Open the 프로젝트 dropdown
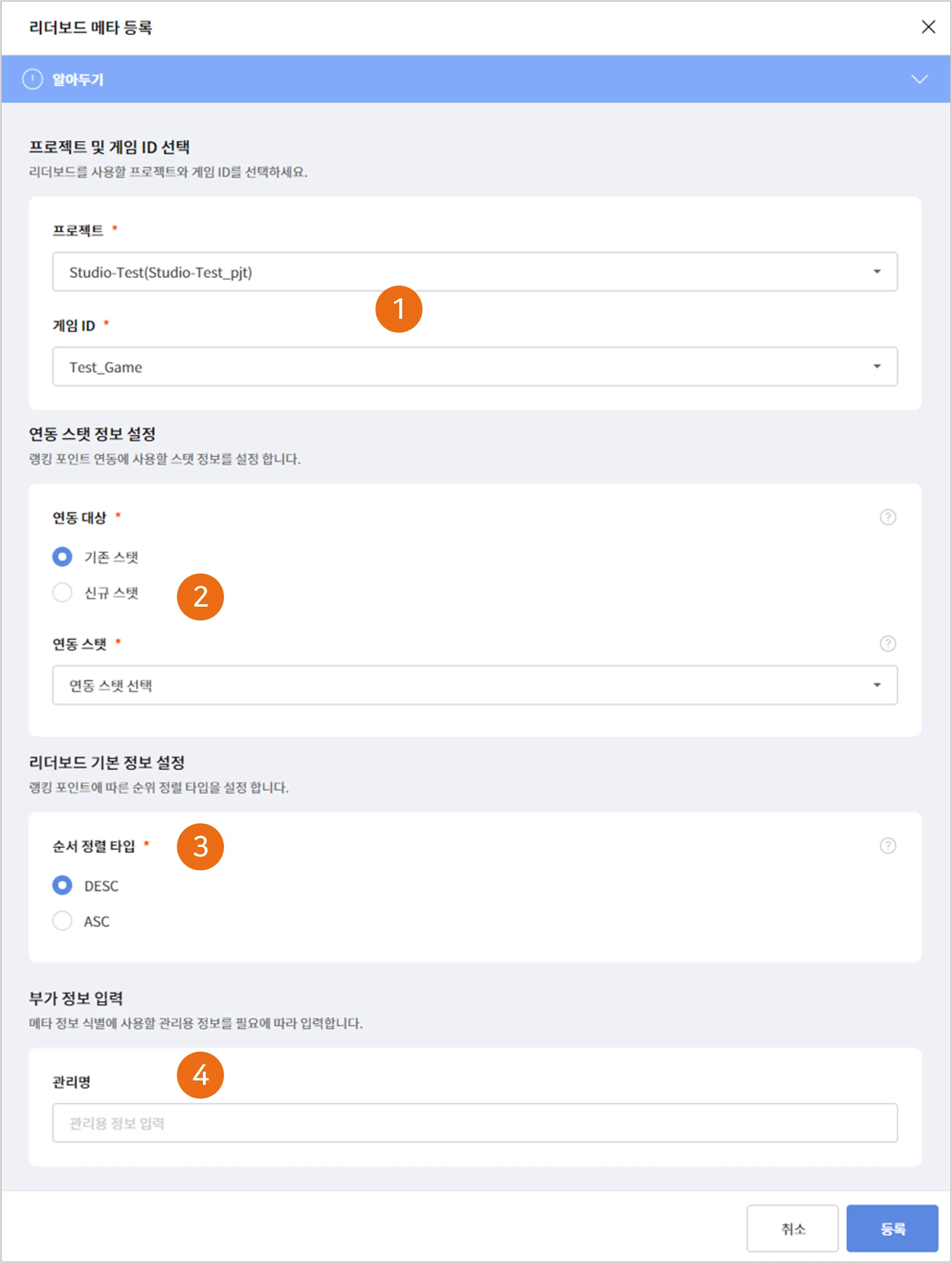 475,272
